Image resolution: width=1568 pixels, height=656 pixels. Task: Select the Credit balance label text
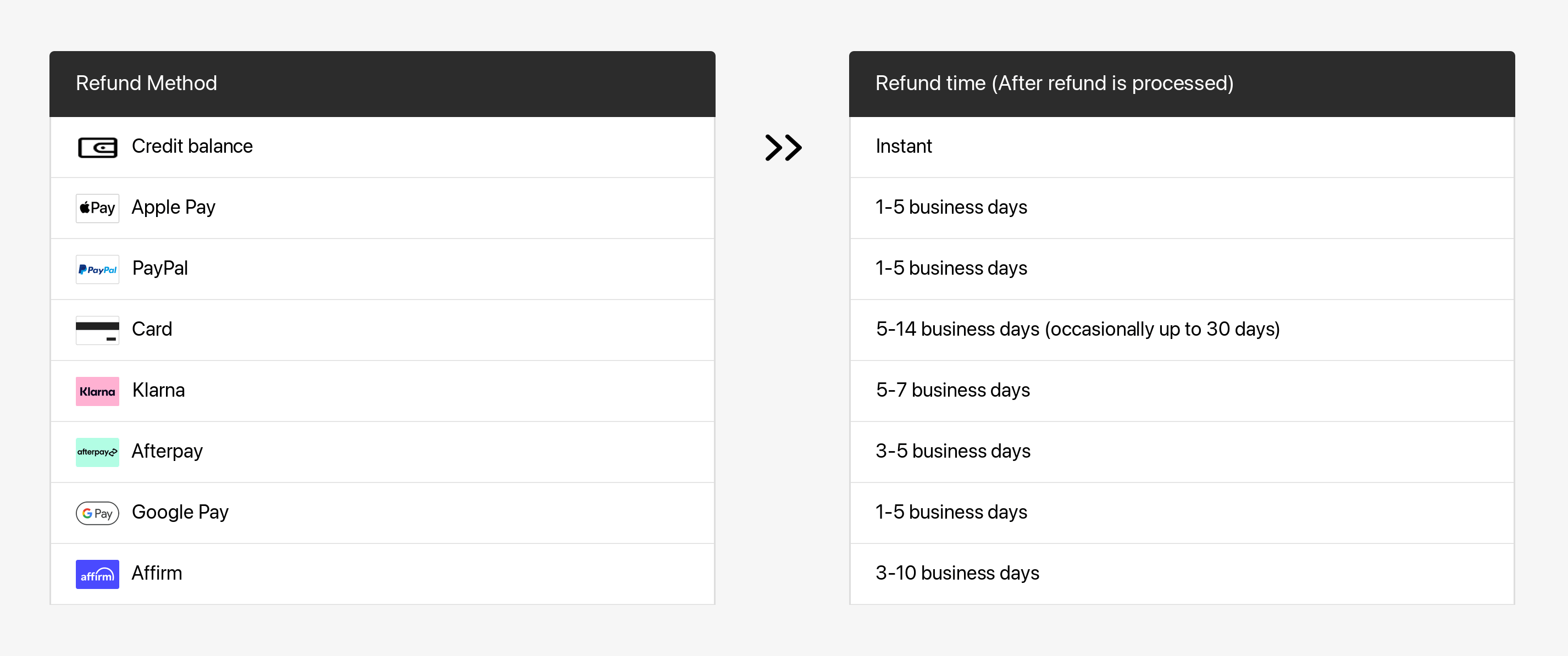(x=192, y=147)
